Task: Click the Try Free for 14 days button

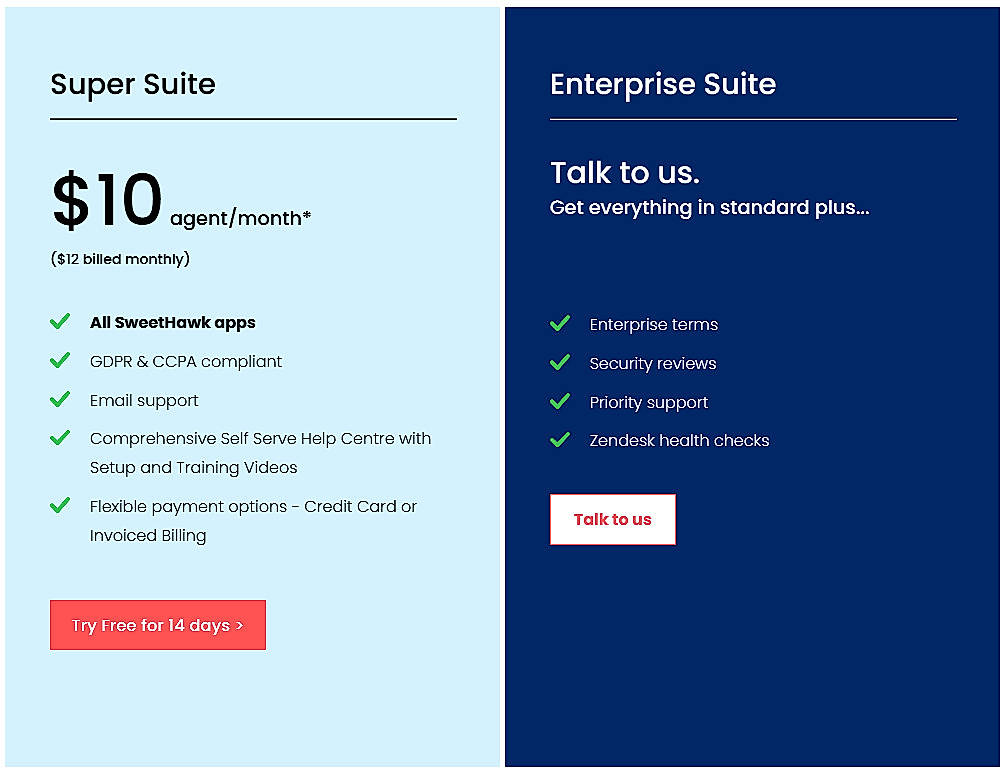Action: [x=157, y=624]
